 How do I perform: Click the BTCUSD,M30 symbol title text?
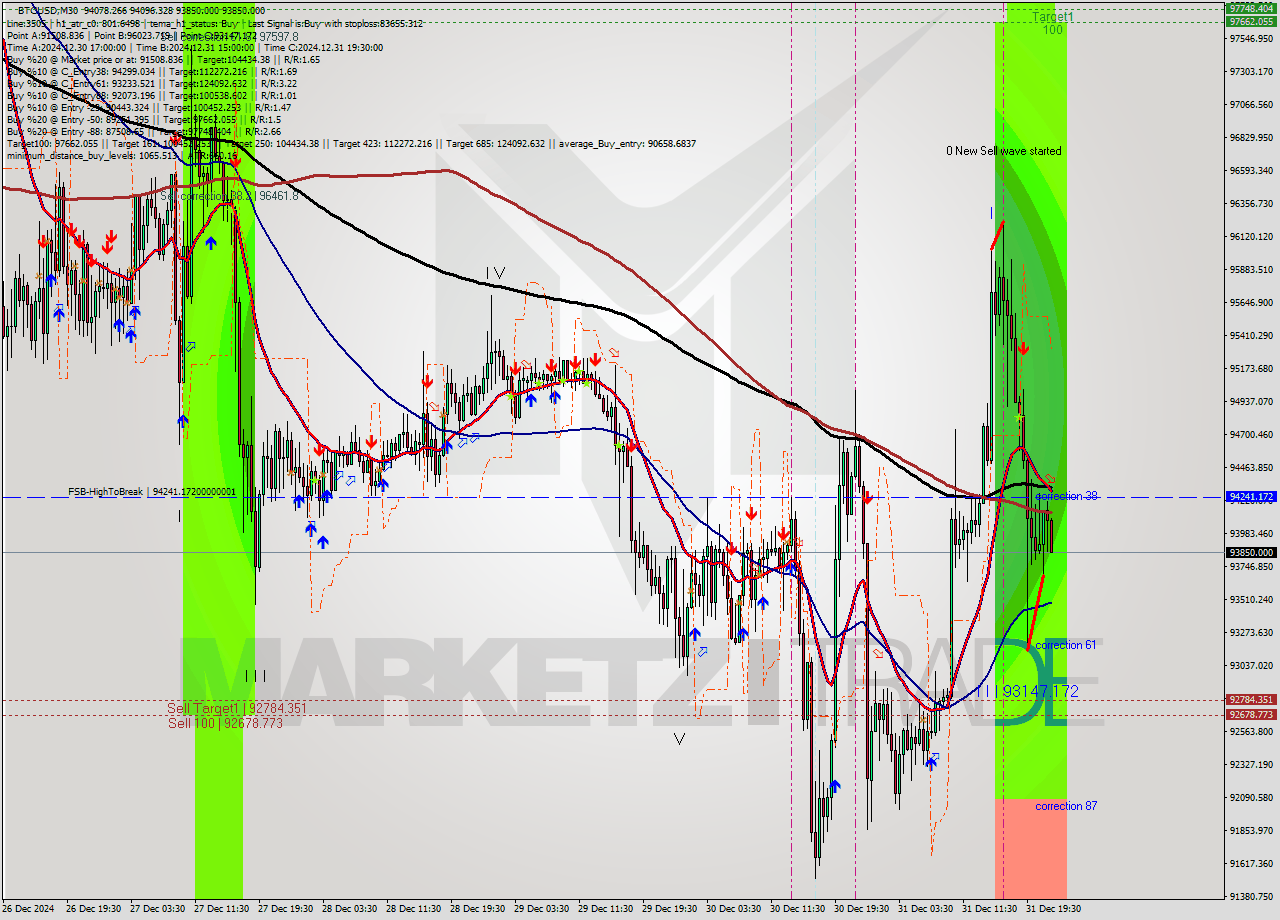click(50, 10)
